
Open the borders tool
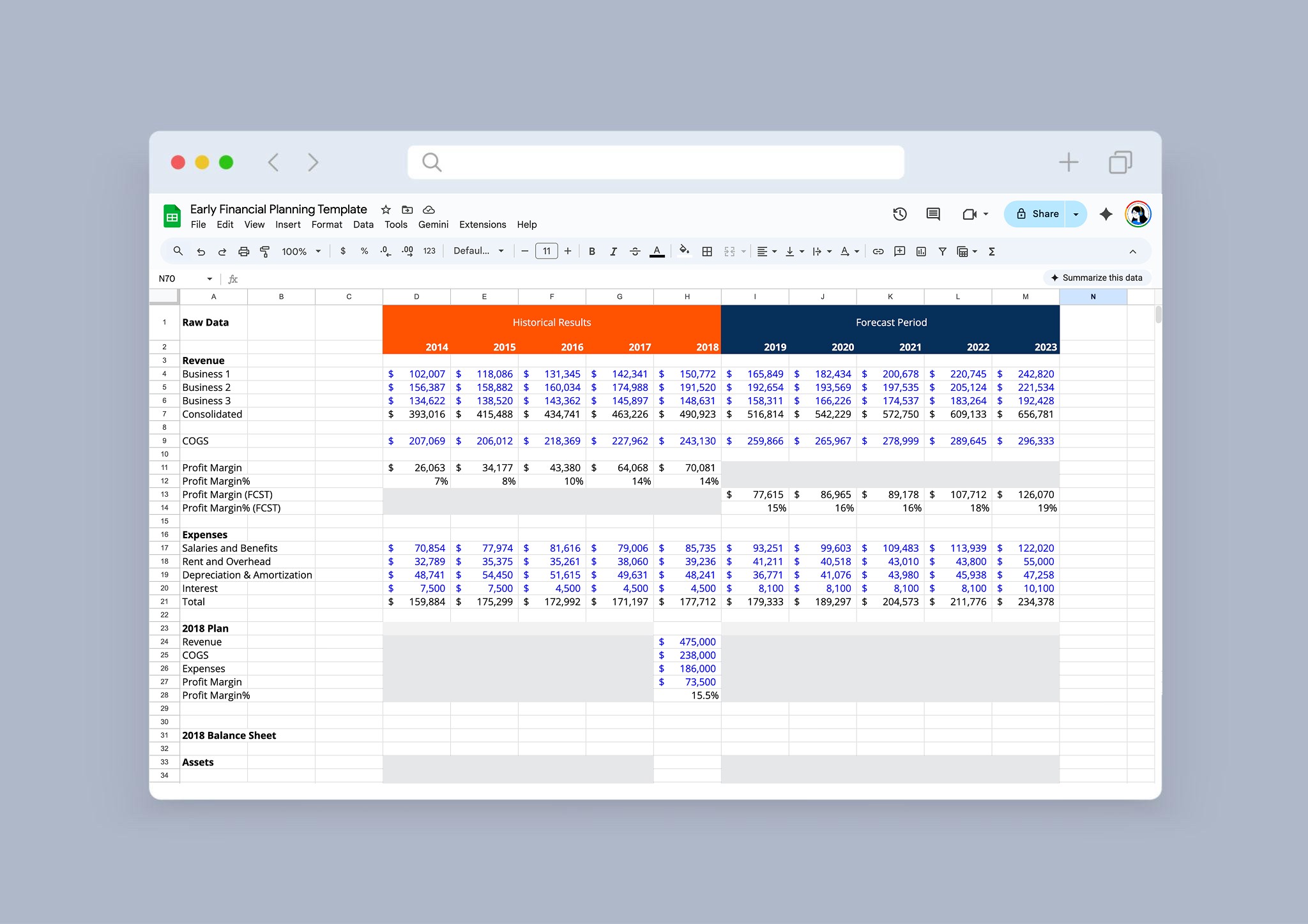(x=707, y=252)
